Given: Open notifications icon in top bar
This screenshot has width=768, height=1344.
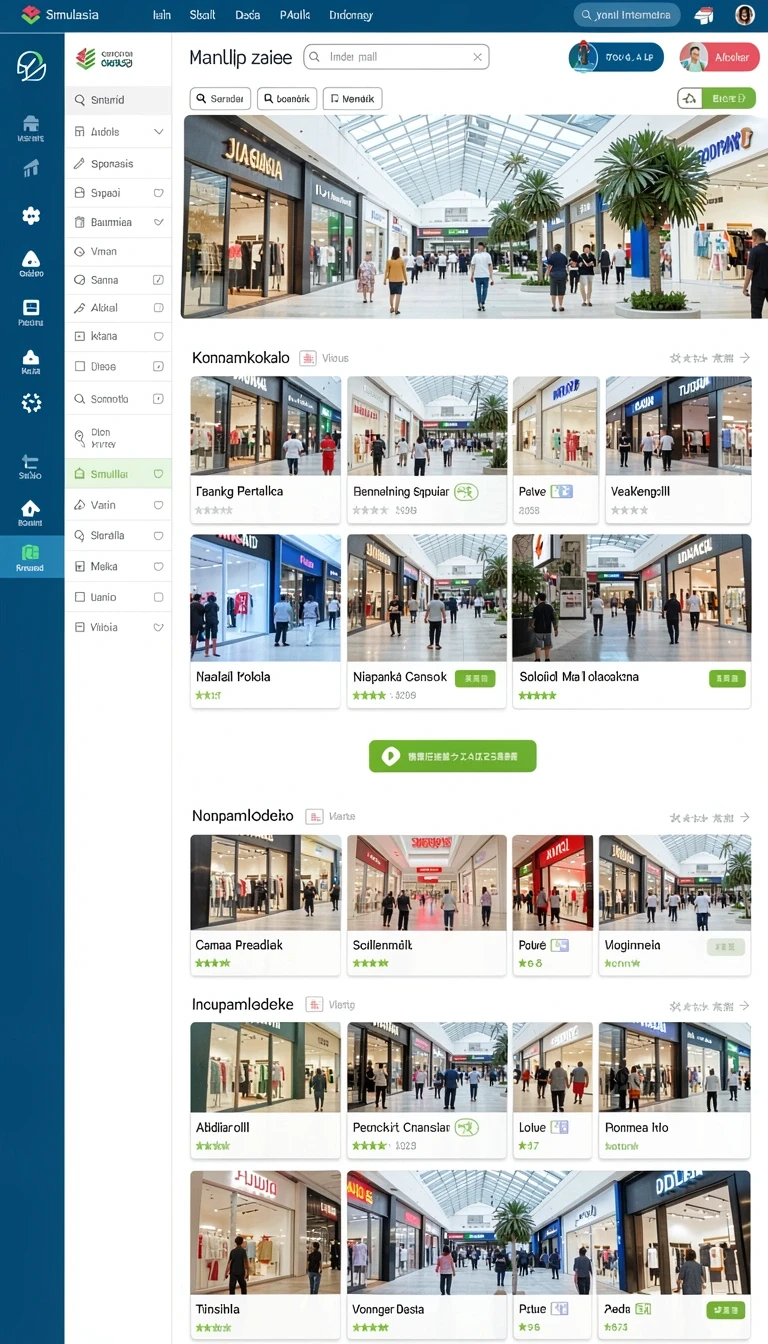Looking at the screenshot, I should pyautogui.click(x=704, y=15).
